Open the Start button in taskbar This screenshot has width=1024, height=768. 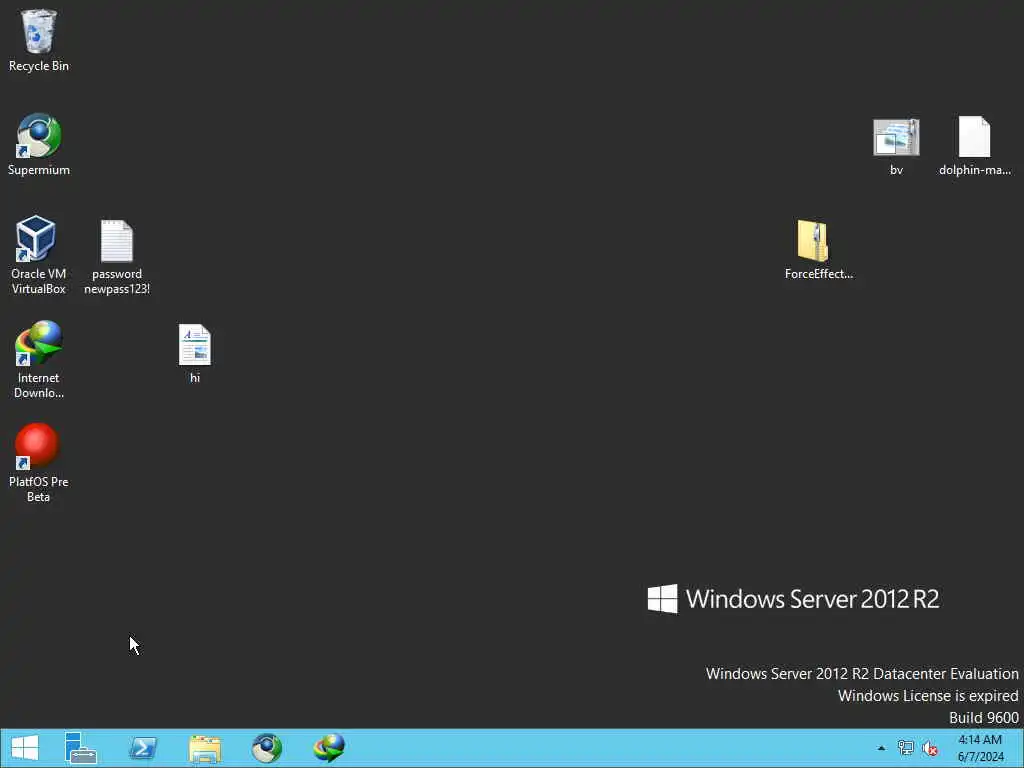tap(25, 748)
